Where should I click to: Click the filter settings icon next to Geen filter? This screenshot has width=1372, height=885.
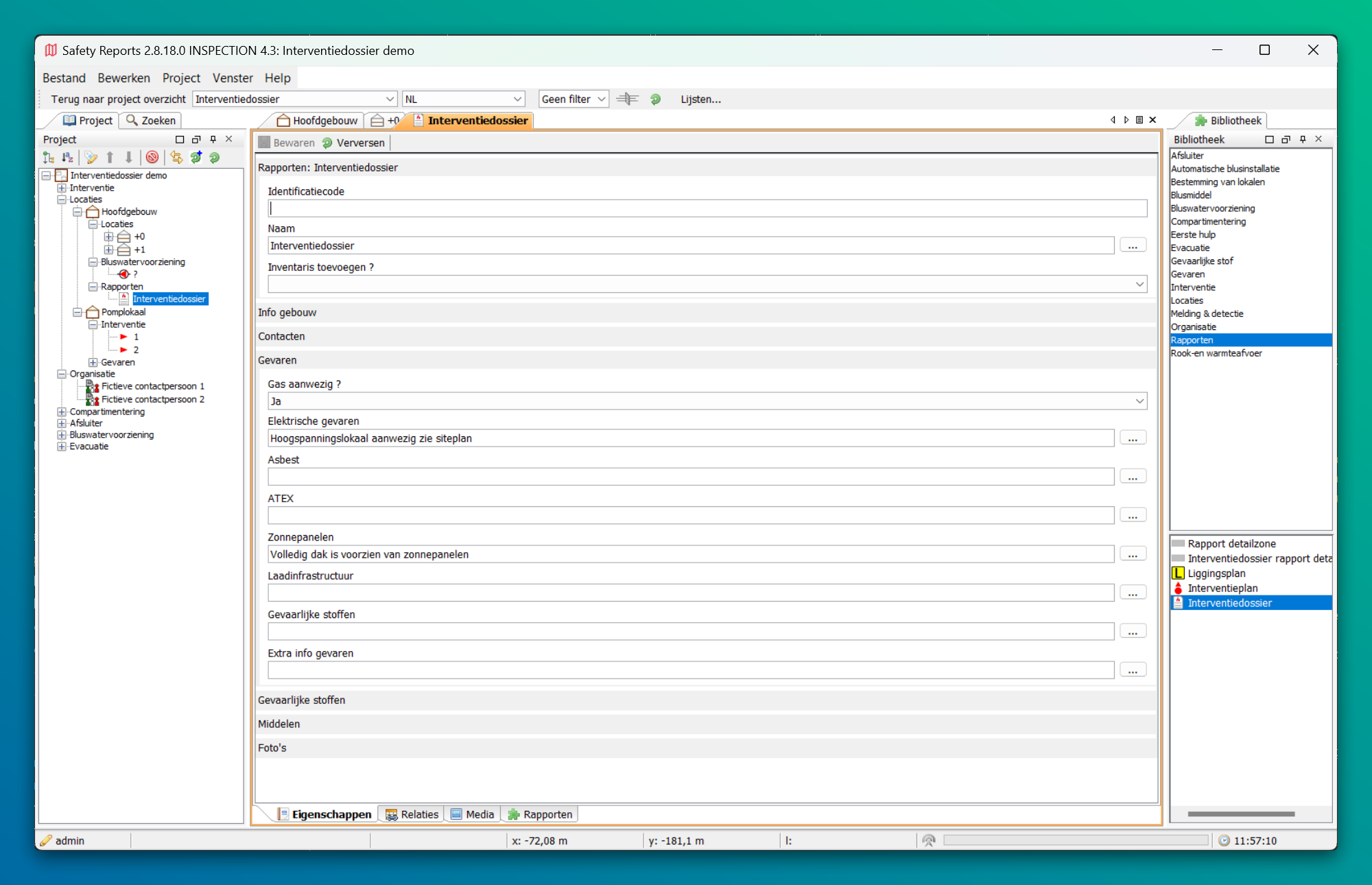(627, 99)
